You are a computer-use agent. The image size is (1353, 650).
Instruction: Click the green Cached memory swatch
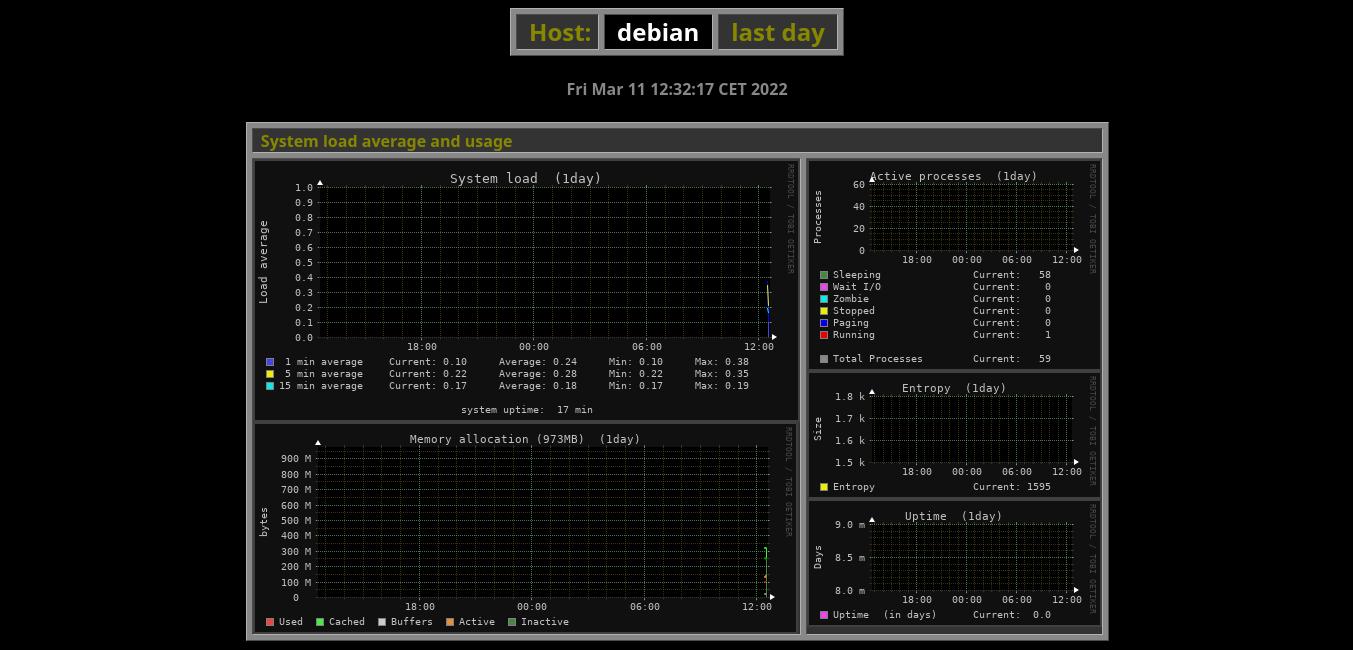(320, 622)
